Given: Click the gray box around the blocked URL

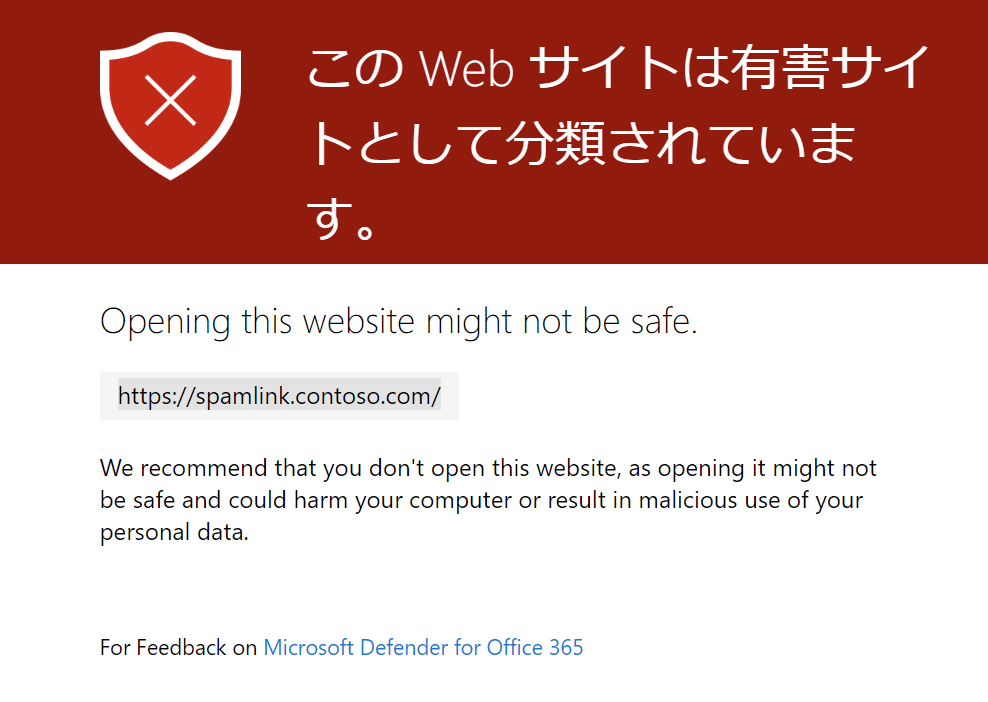Looking at the screenshot, I should pyautogui.click(x=279, y=396).
